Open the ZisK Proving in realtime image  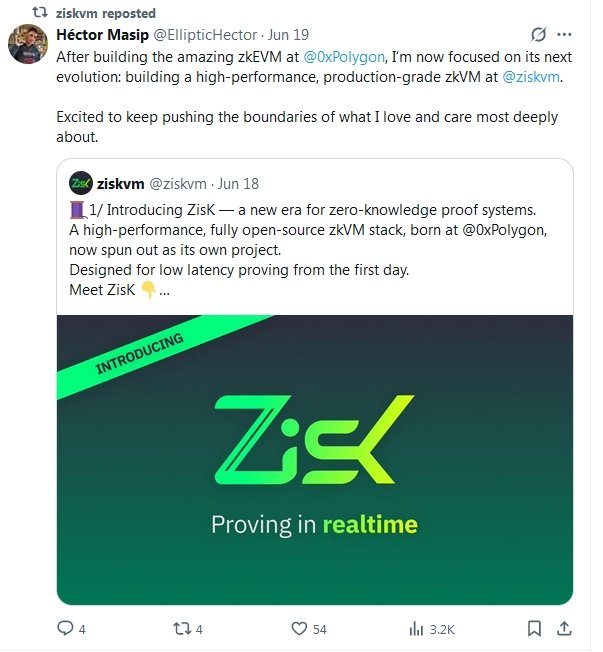(x=315, y=459)
